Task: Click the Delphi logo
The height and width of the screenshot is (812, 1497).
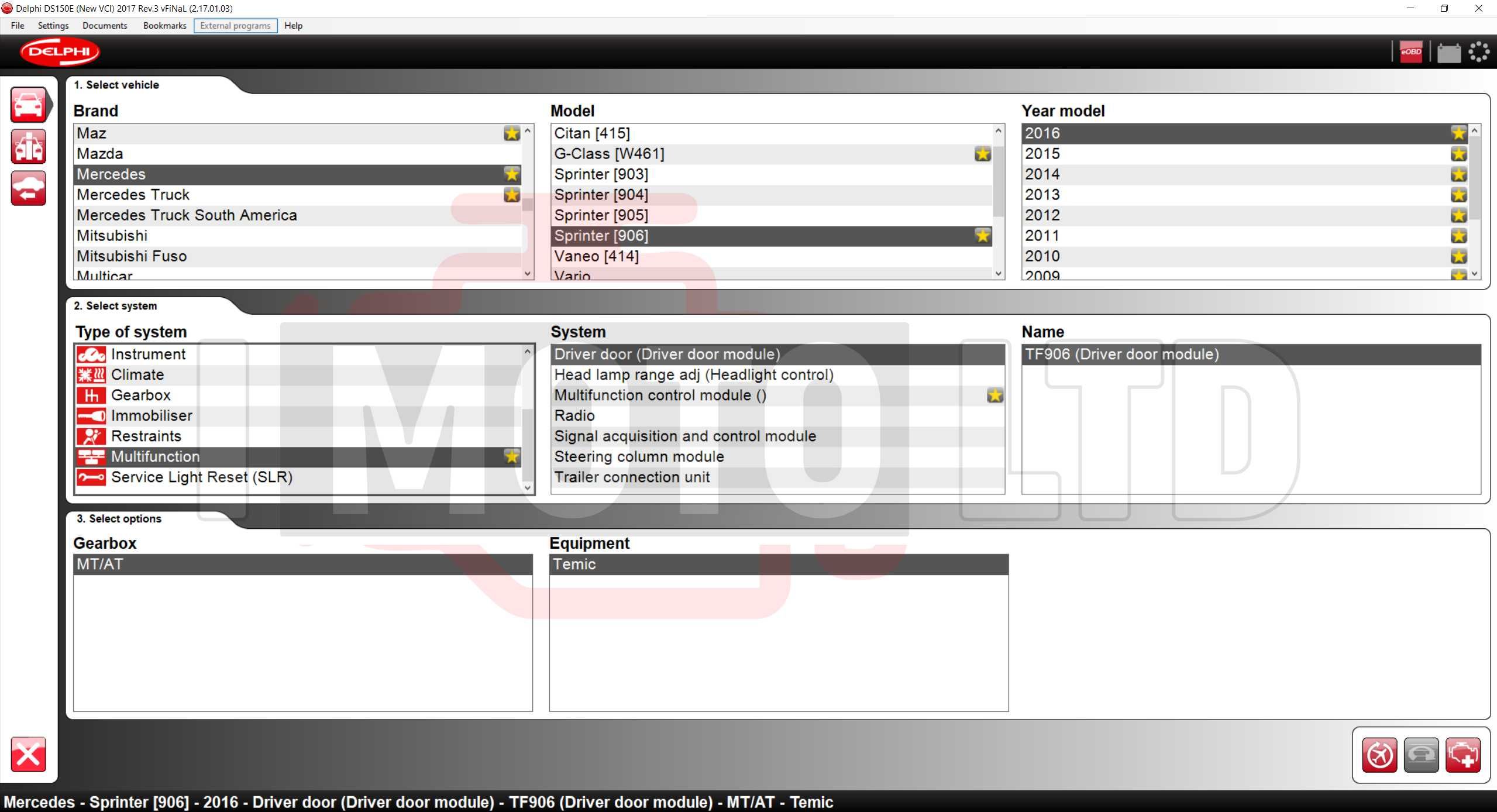Action: pos(60,51)
